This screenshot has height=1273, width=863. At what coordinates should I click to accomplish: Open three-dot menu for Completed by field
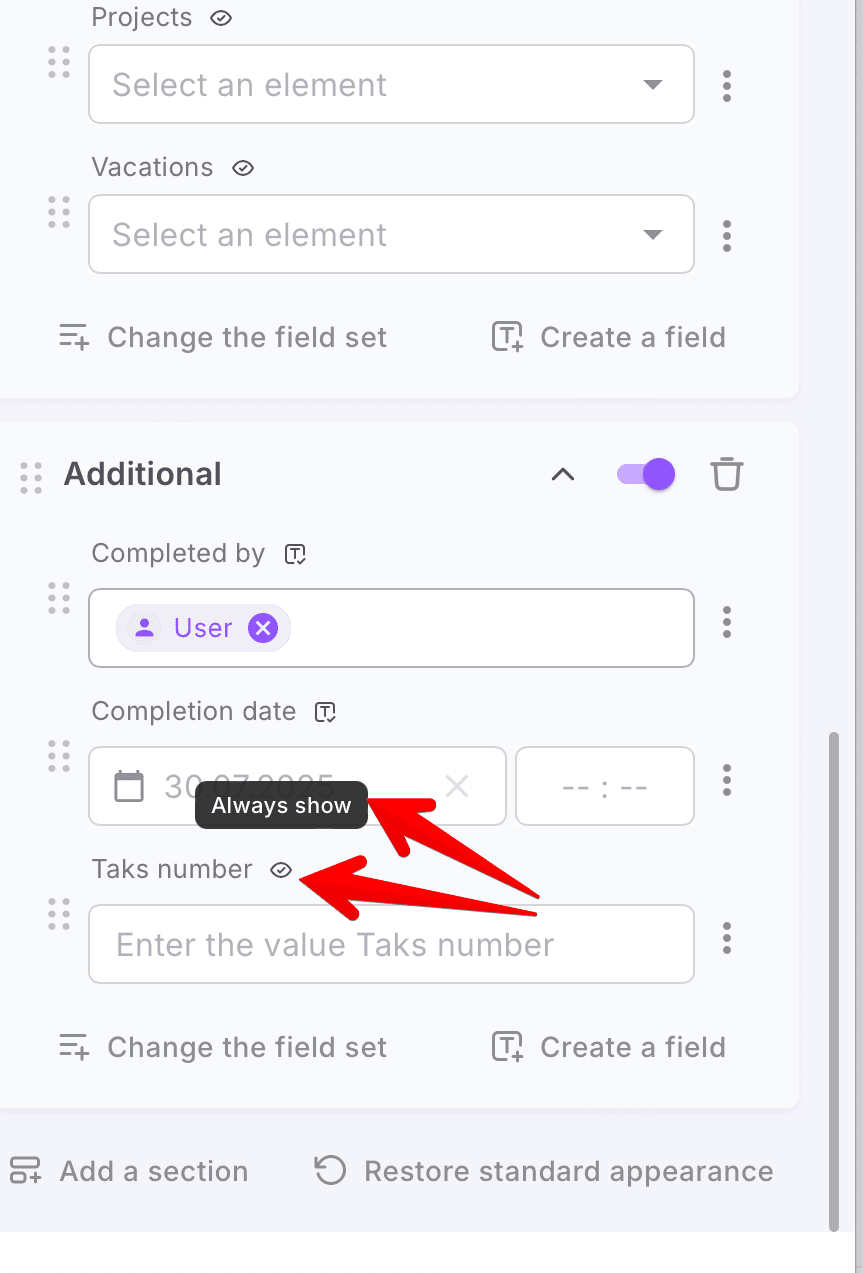(727, 622)
